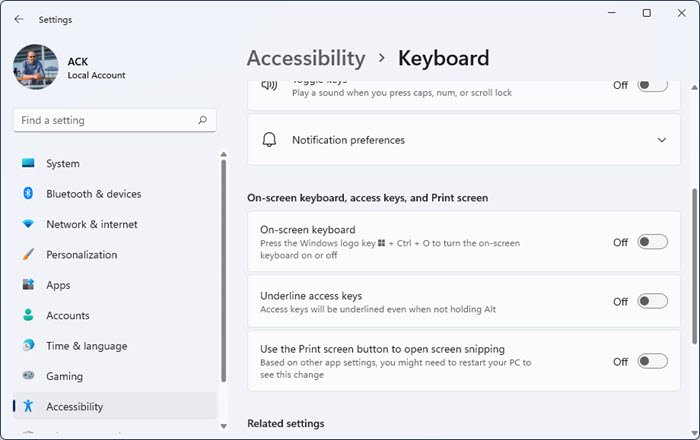Click the ACK user profile picture
Image resolution: width=700 pixels, height=440 pixels.
(37, 67)
